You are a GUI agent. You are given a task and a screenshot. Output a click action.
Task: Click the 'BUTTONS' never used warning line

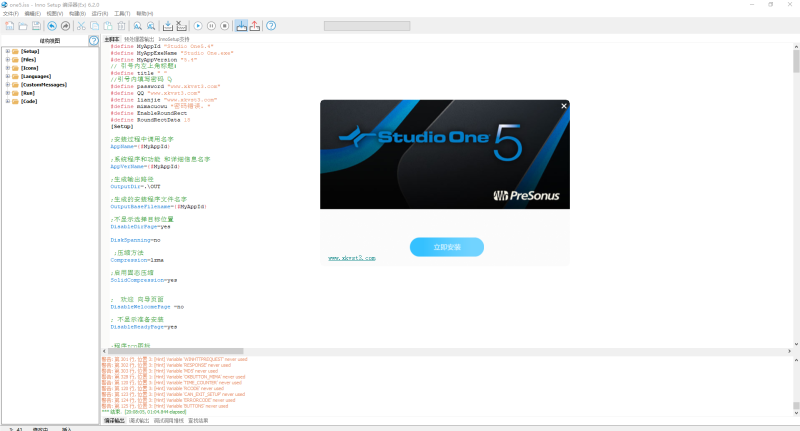point(165,406)
